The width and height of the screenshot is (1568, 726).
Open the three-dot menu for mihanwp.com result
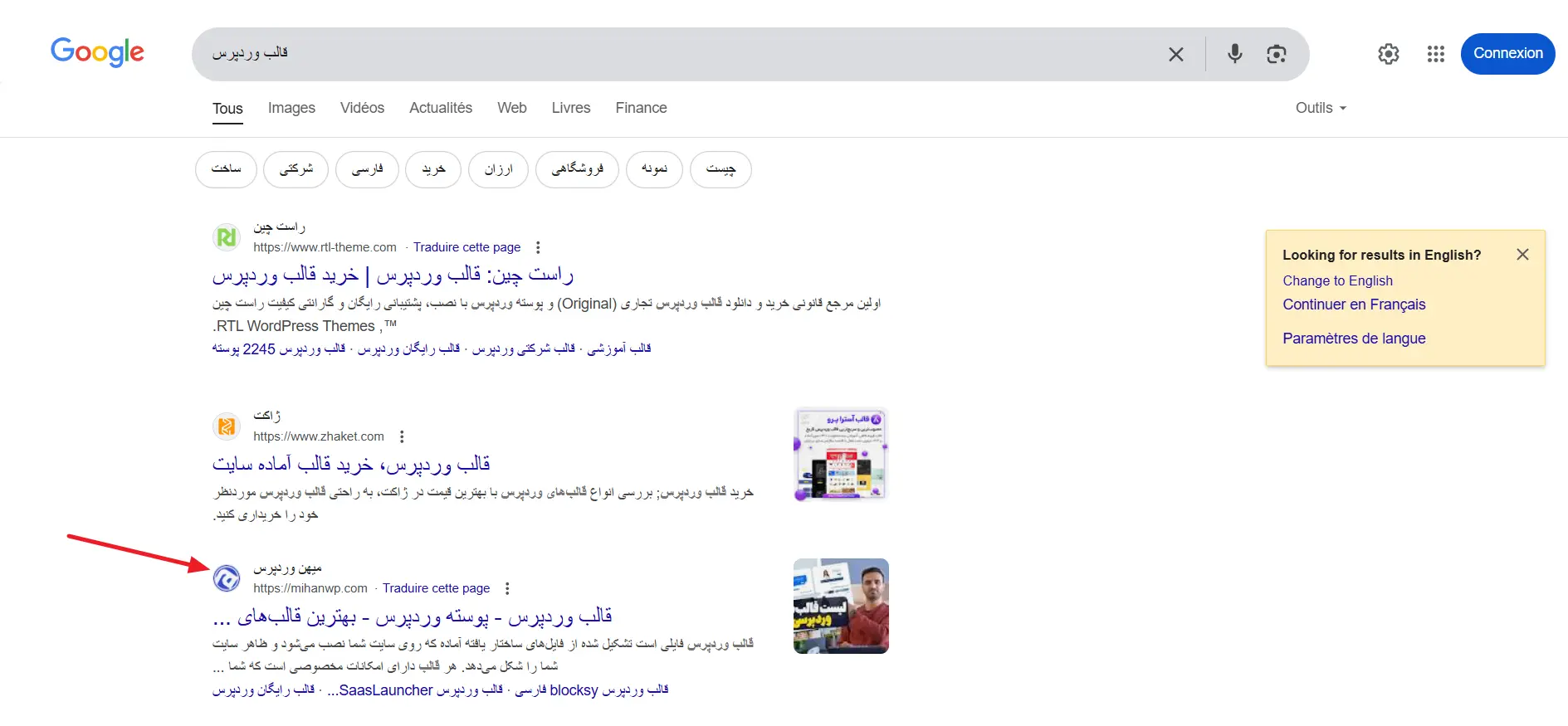tap(507, 588)
